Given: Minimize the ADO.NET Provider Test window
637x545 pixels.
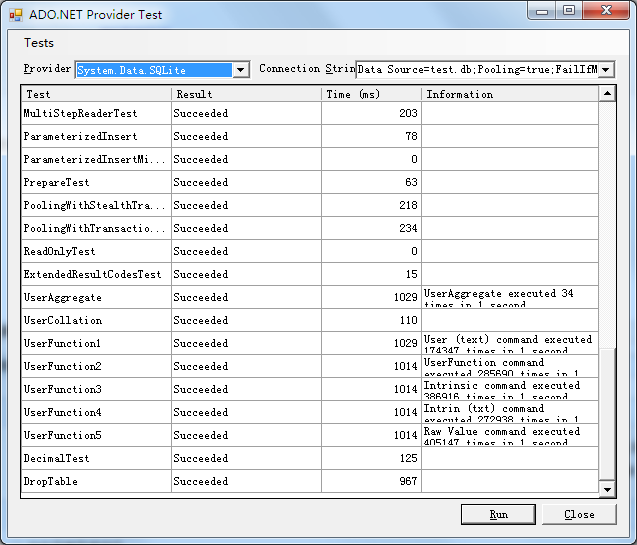Looking at the screenshot, I should pos(542,11).
